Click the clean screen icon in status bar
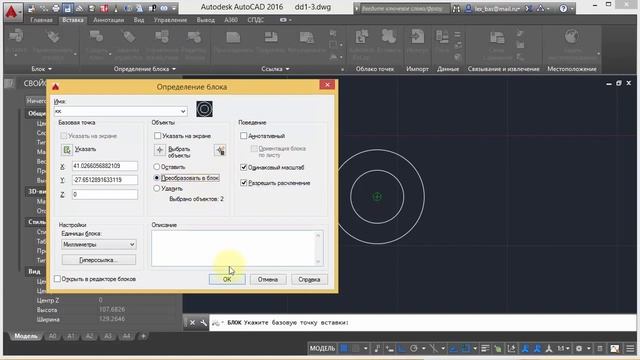 (615, 348)
